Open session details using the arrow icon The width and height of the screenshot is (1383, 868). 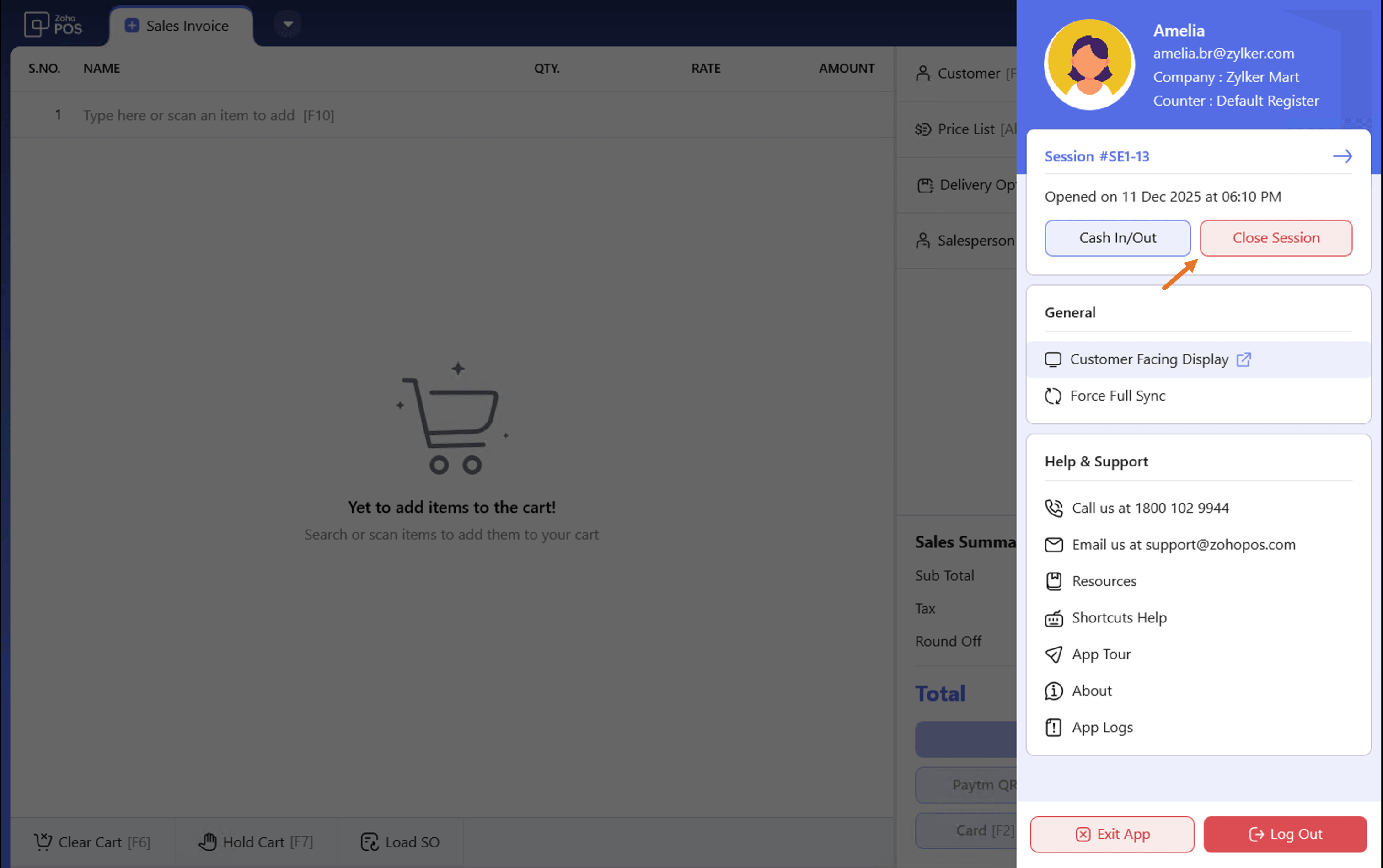tap(1342, 156)
